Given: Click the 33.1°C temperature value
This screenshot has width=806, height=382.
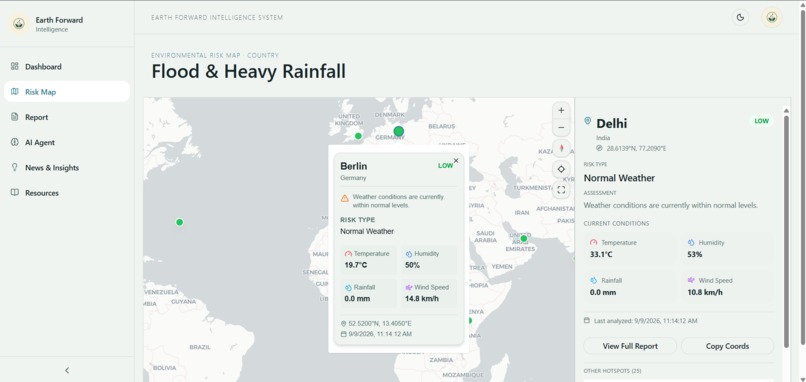Looking at the screenshot, I should tap(601, 254).
